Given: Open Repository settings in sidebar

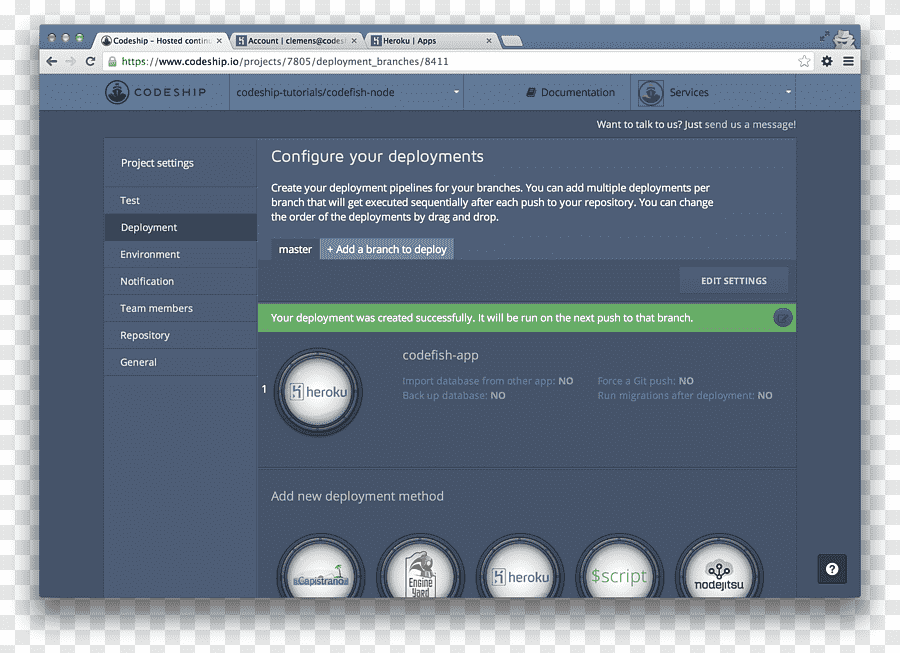Looking at the screenshot, I should click(180, 335).
